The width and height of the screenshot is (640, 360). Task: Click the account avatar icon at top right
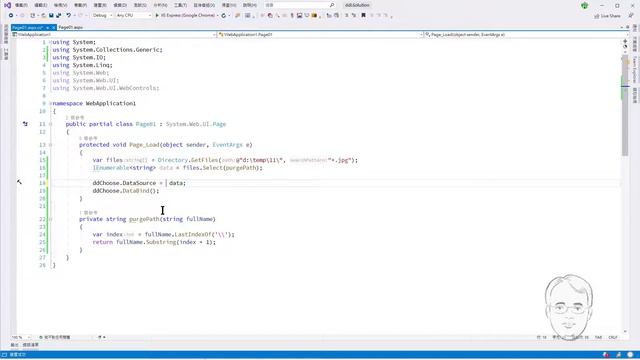coord(584,5)
